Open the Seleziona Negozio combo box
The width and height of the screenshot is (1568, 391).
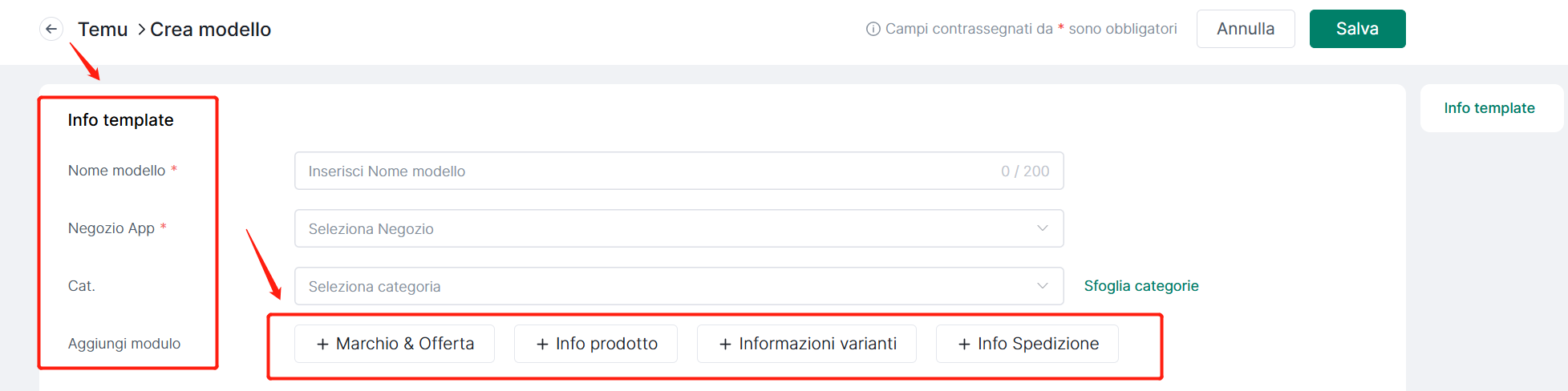point(679,228)
